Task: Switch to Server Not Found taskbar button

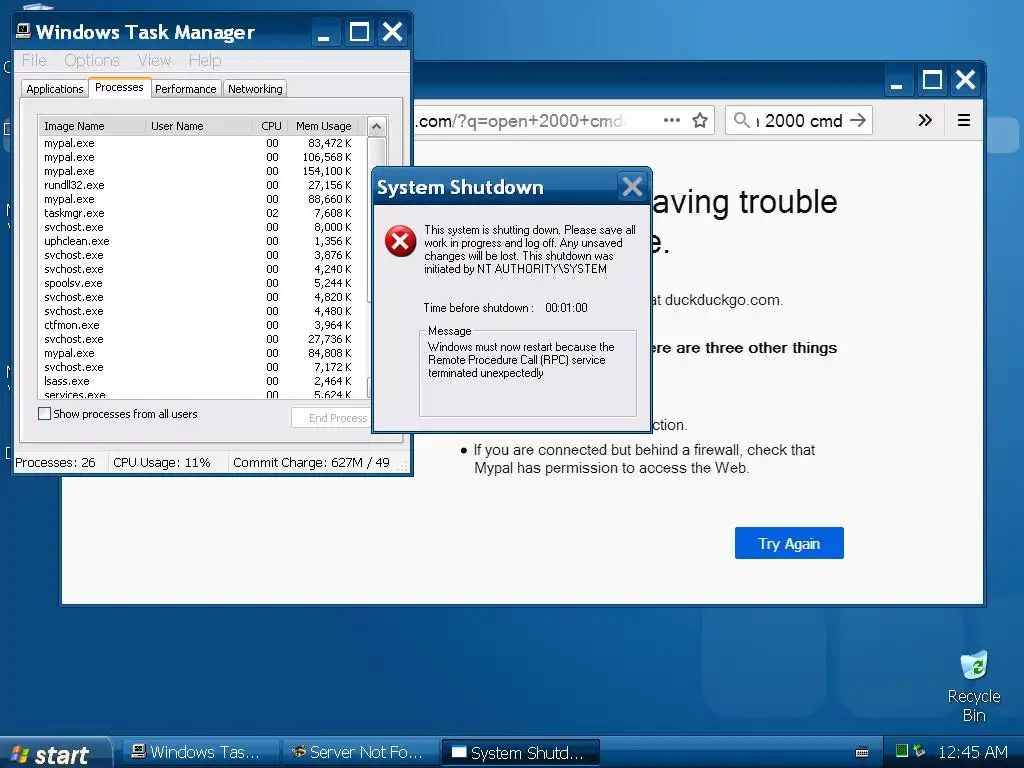Action: point(359,752)
